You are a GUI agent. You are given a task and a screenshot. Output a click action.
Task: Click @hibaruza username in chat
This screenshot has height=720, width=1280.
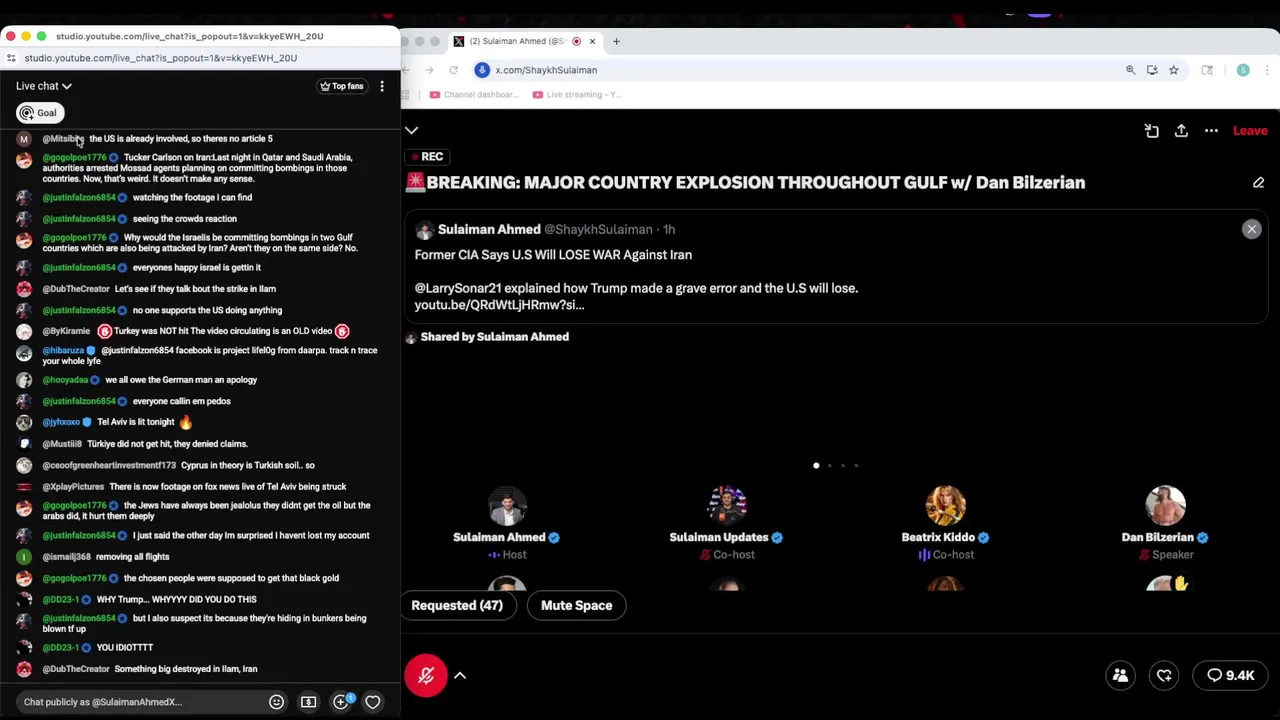[63, 351]
